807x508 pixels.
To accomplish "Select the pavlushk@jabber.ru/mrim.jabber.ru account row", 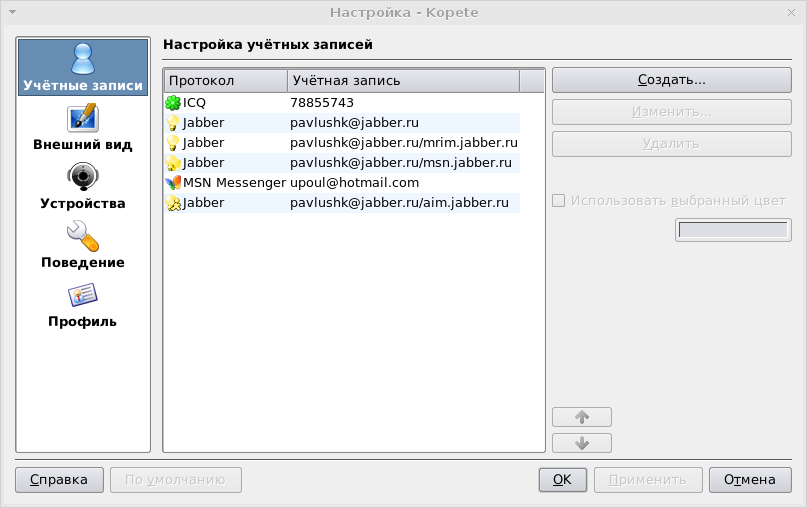I will tap(403, 143).
